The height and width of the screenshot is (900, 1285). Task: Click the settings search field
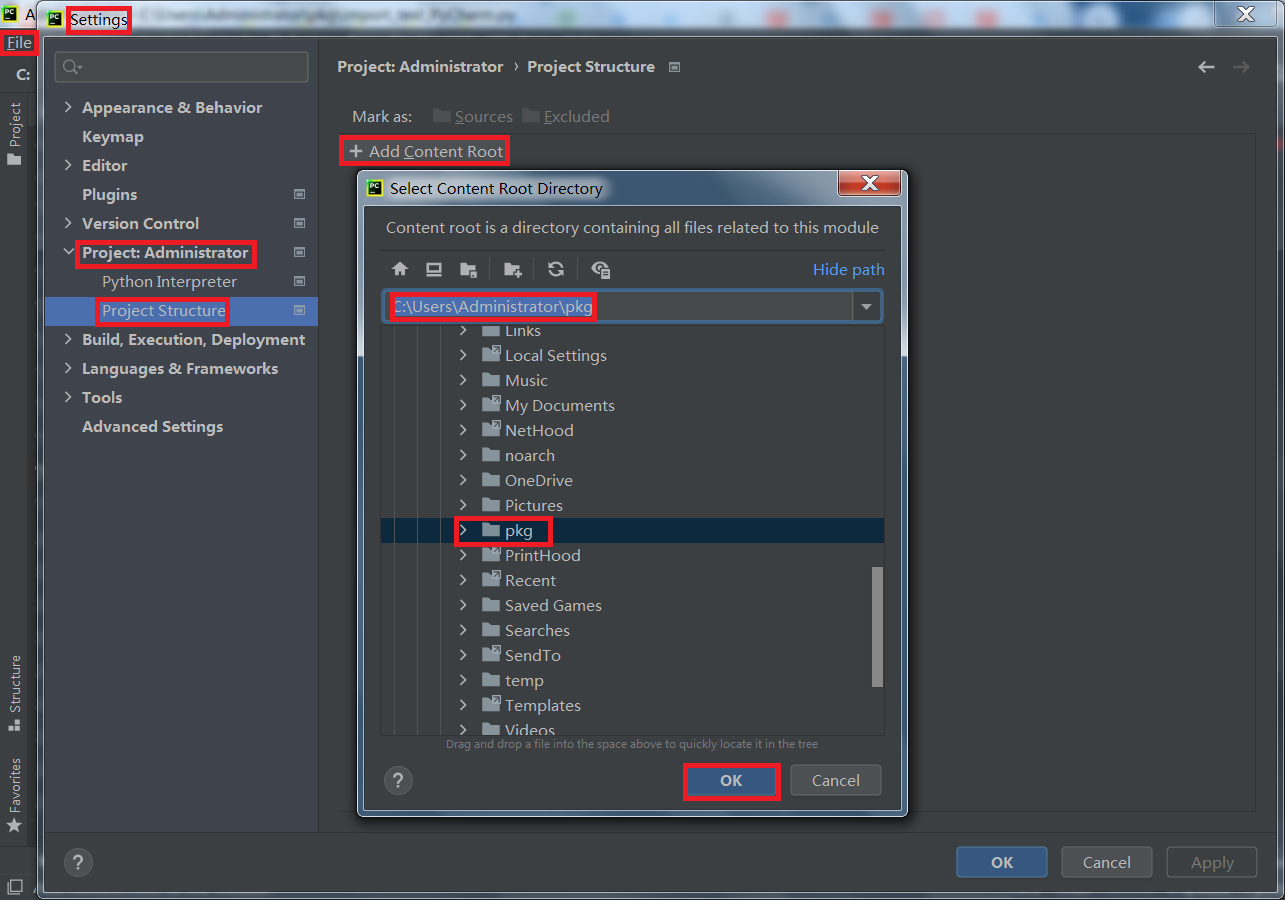(x=181, y=67)
